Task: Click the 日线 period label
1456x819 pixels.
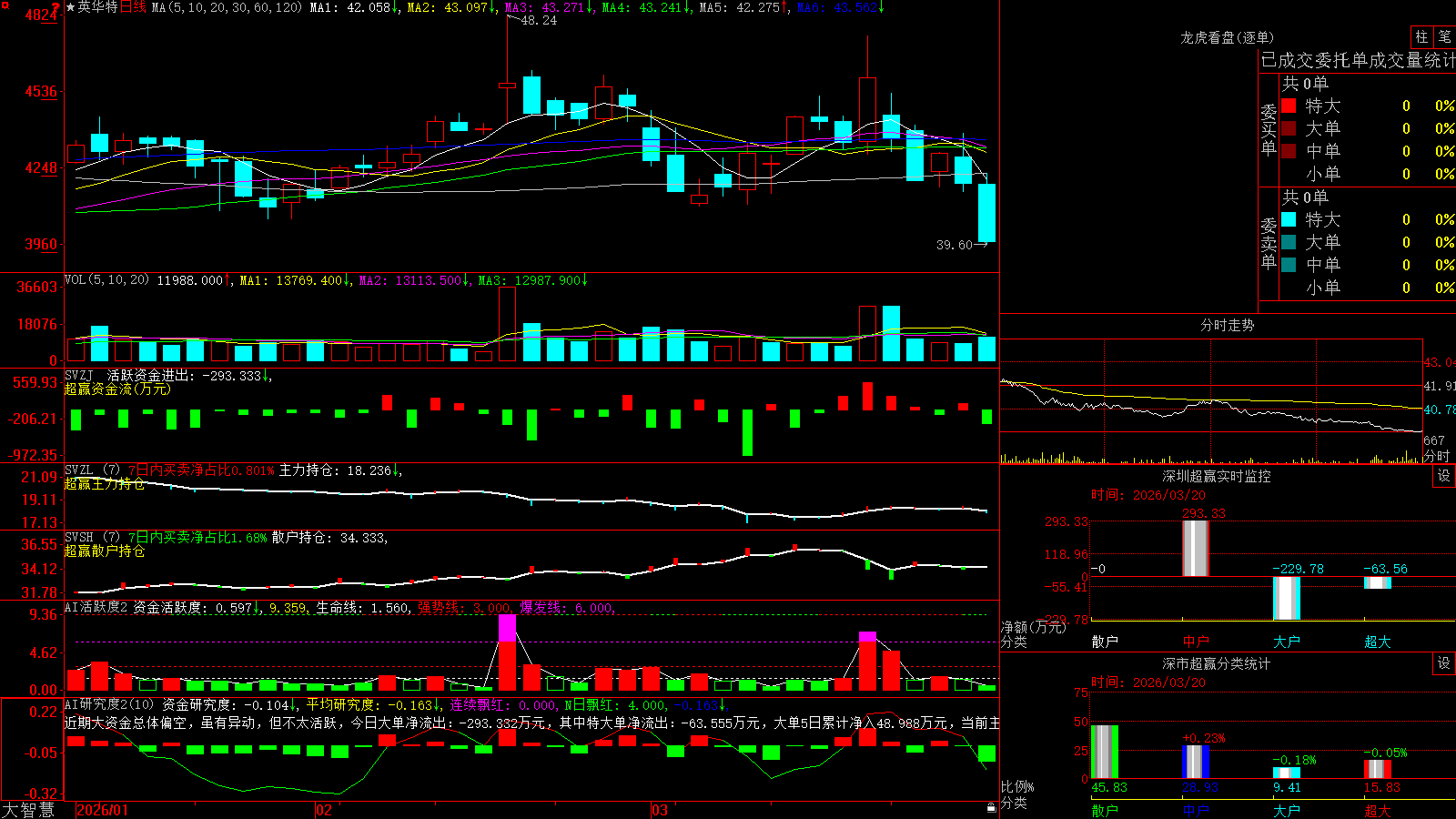Action: coord(133,7)
